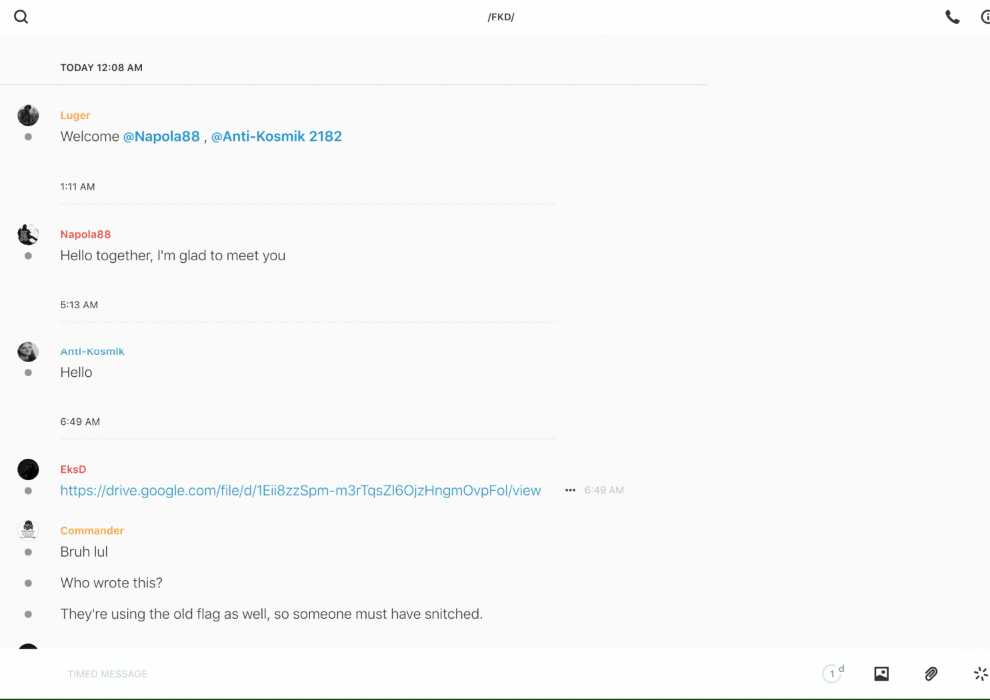Open the Google Drive link from EksD

click(x=300, y=490)
